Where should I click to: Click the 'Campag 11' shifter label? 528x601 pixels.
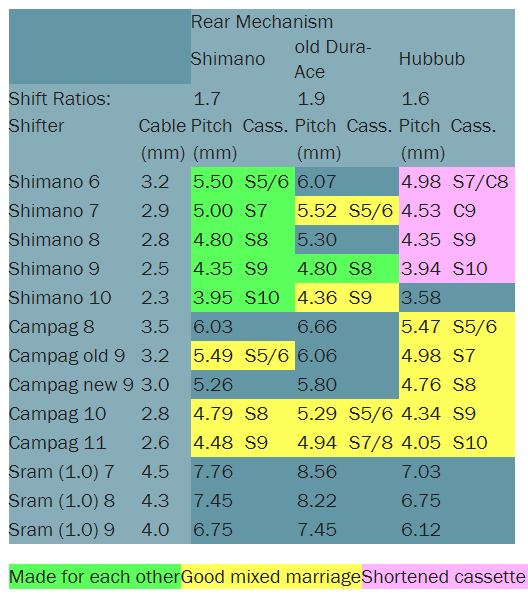(x=58, y=443)
